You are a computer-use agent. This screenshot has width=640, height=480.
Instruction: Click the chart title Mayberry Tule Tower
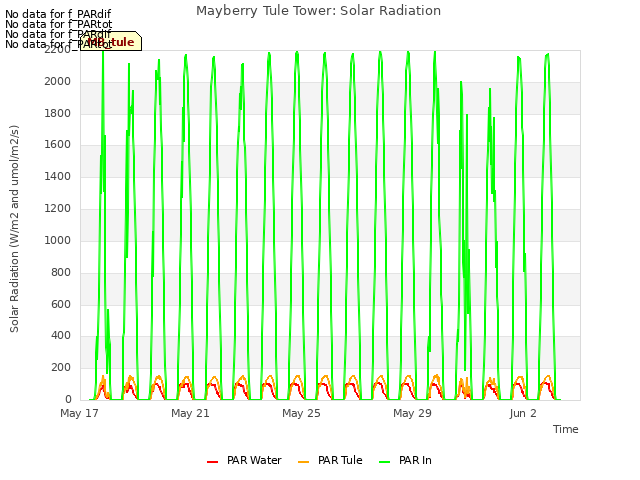(x=318, y=11)
